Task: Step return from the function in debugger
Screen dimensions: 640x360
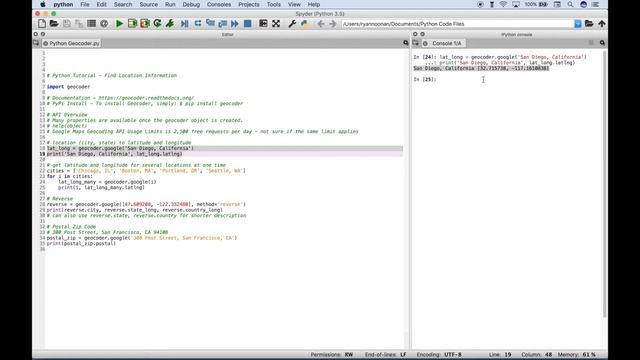Action: pyautogui.click(x=222, y=24)
